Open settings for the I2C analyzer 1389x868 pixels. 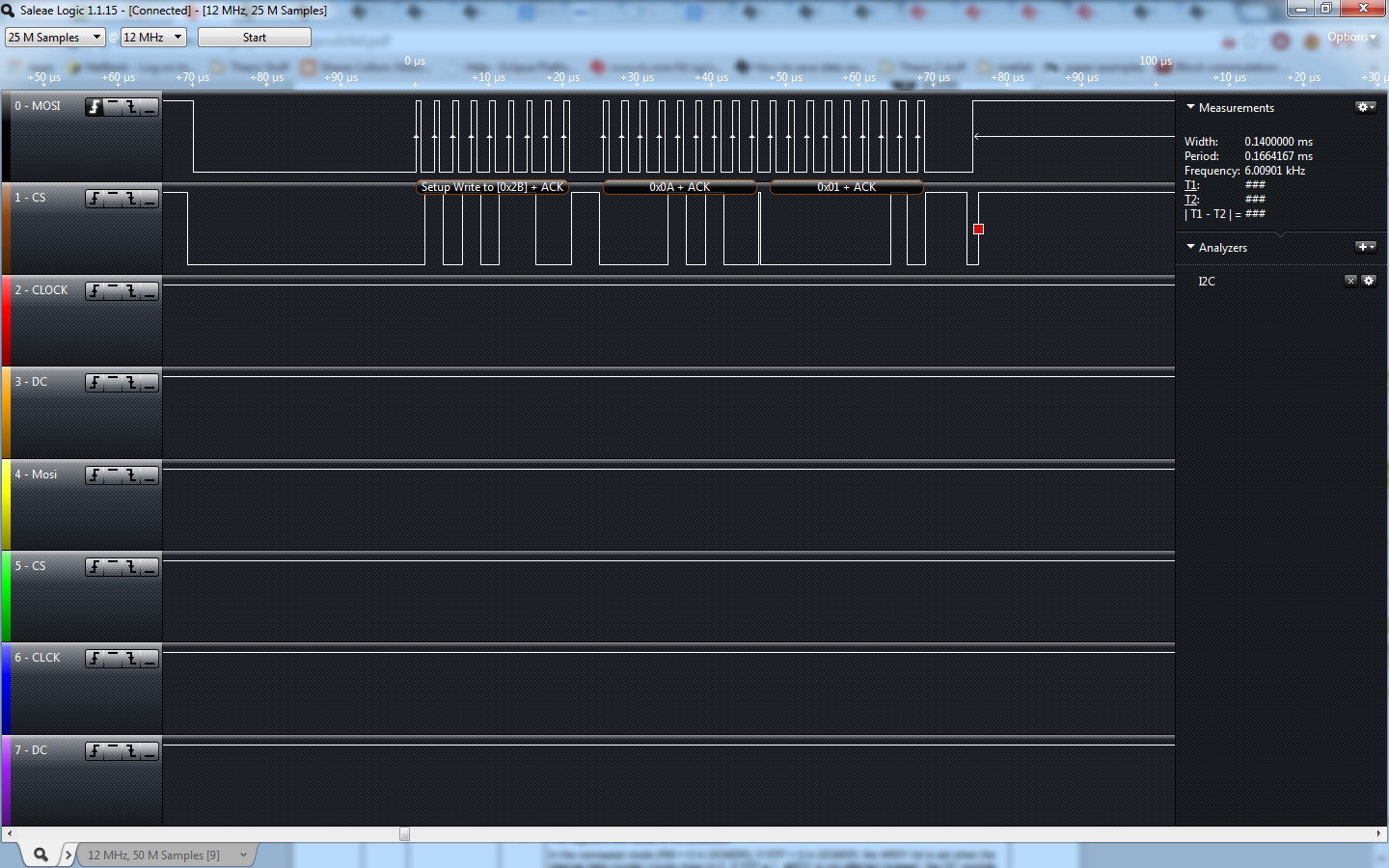(1369, 281)
